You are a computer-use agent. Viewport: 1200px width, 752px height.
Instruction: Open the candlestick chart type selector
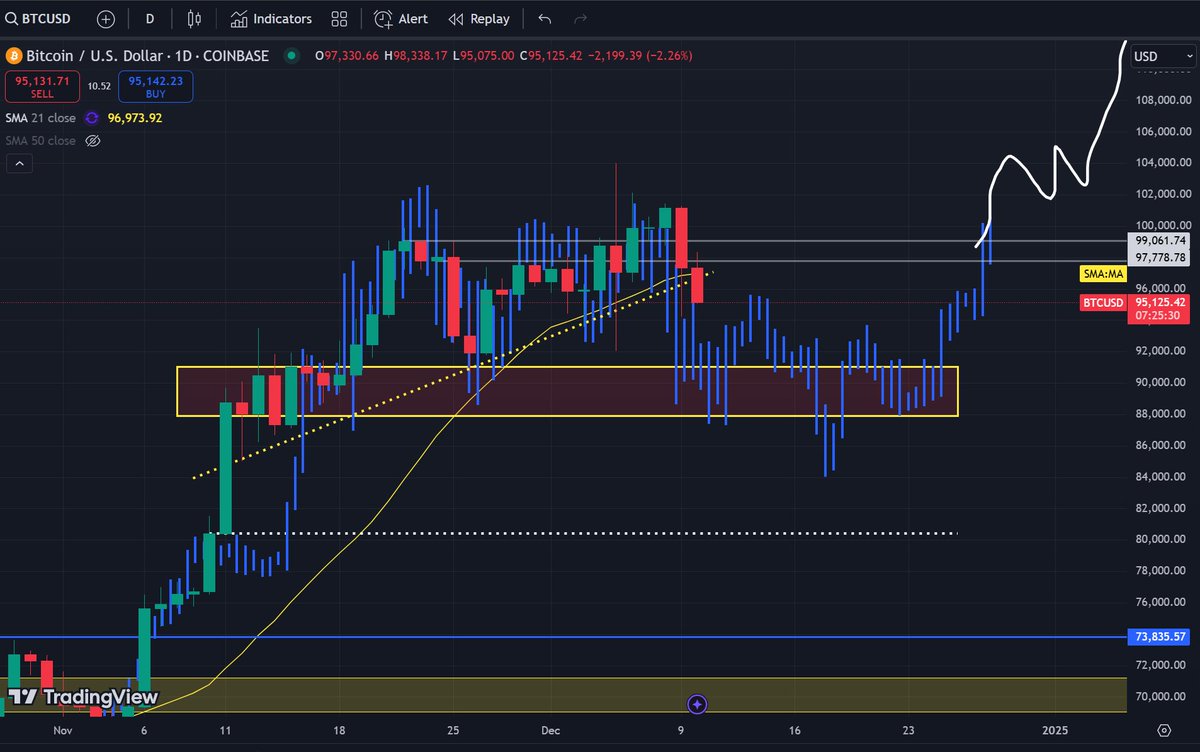pyautogui.click(x=195, y=19)
